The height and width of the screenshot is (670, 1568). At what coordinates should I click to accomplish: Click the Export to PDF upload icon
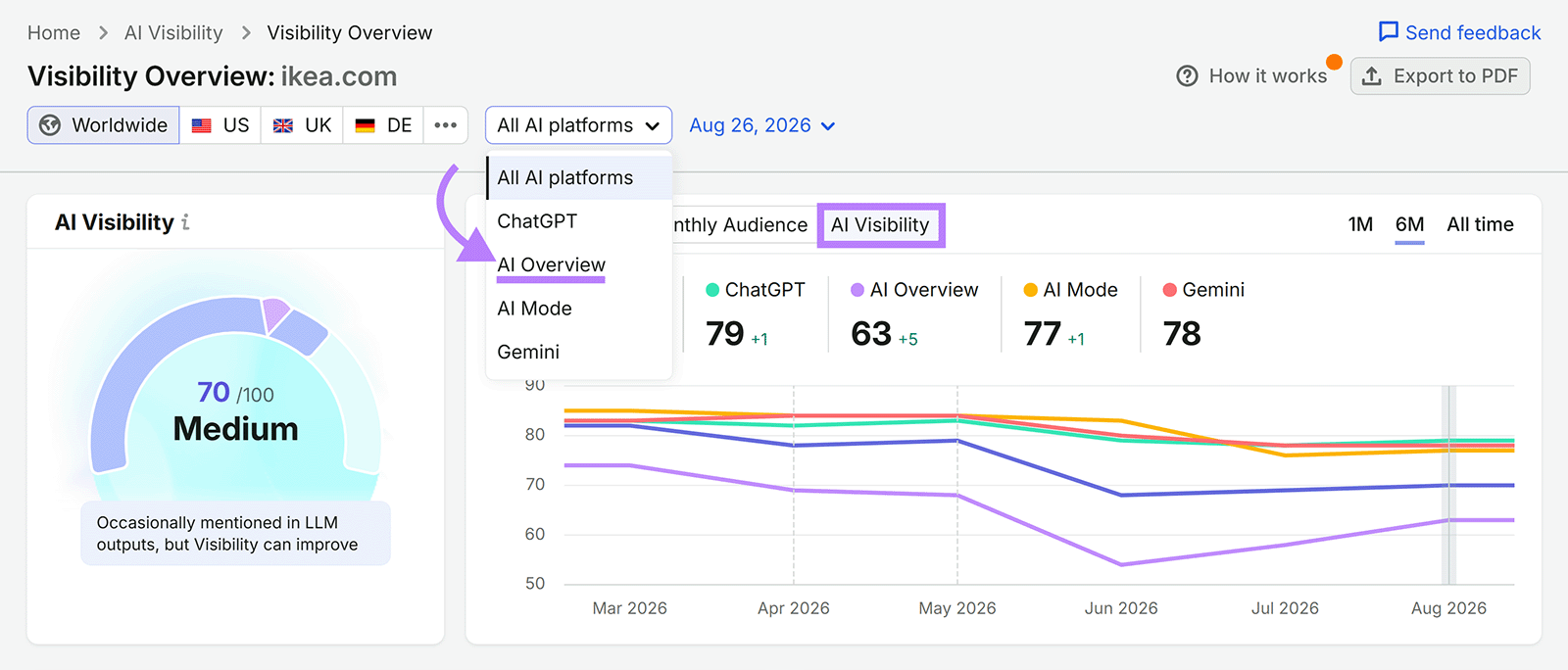pyautogui.click(x=1372, y=76)
